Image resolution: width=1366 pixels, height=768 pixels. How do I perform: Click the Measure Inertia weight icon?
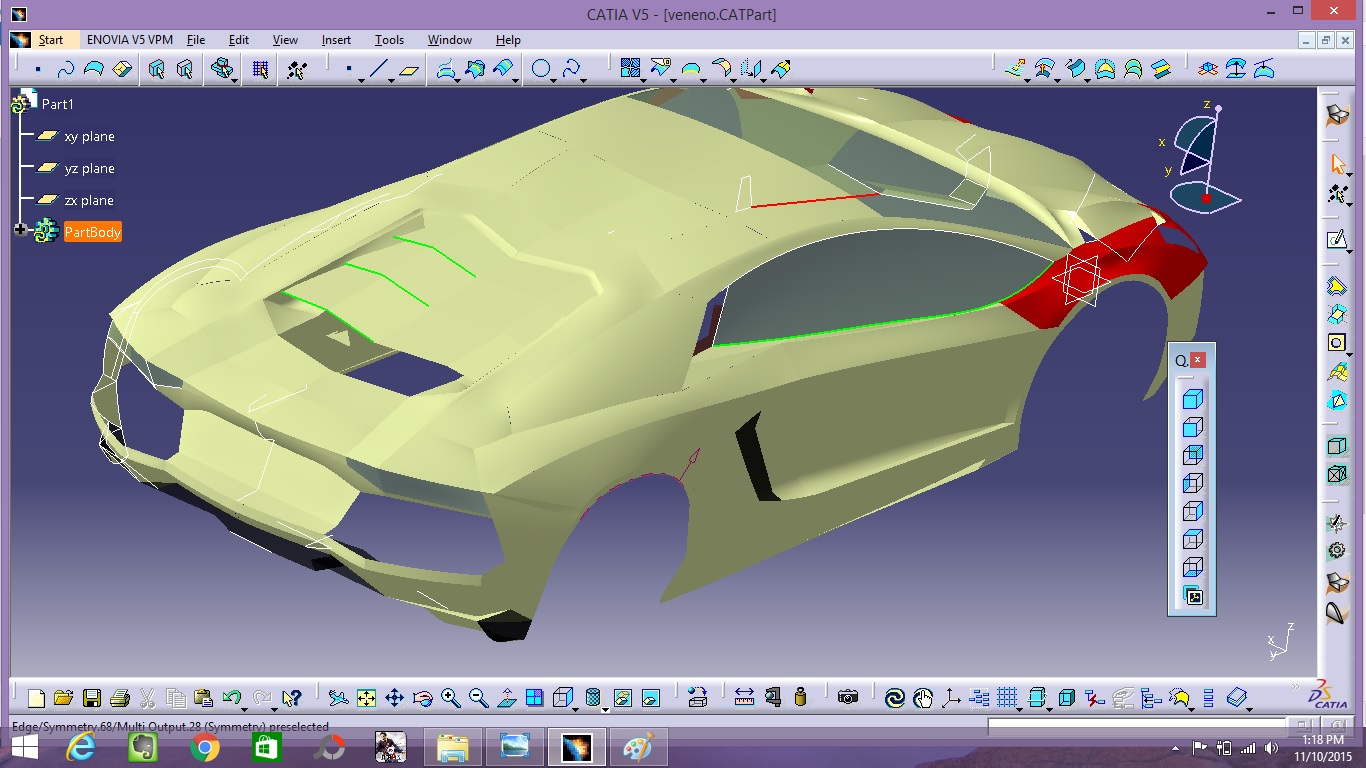[x=800, y=697]
